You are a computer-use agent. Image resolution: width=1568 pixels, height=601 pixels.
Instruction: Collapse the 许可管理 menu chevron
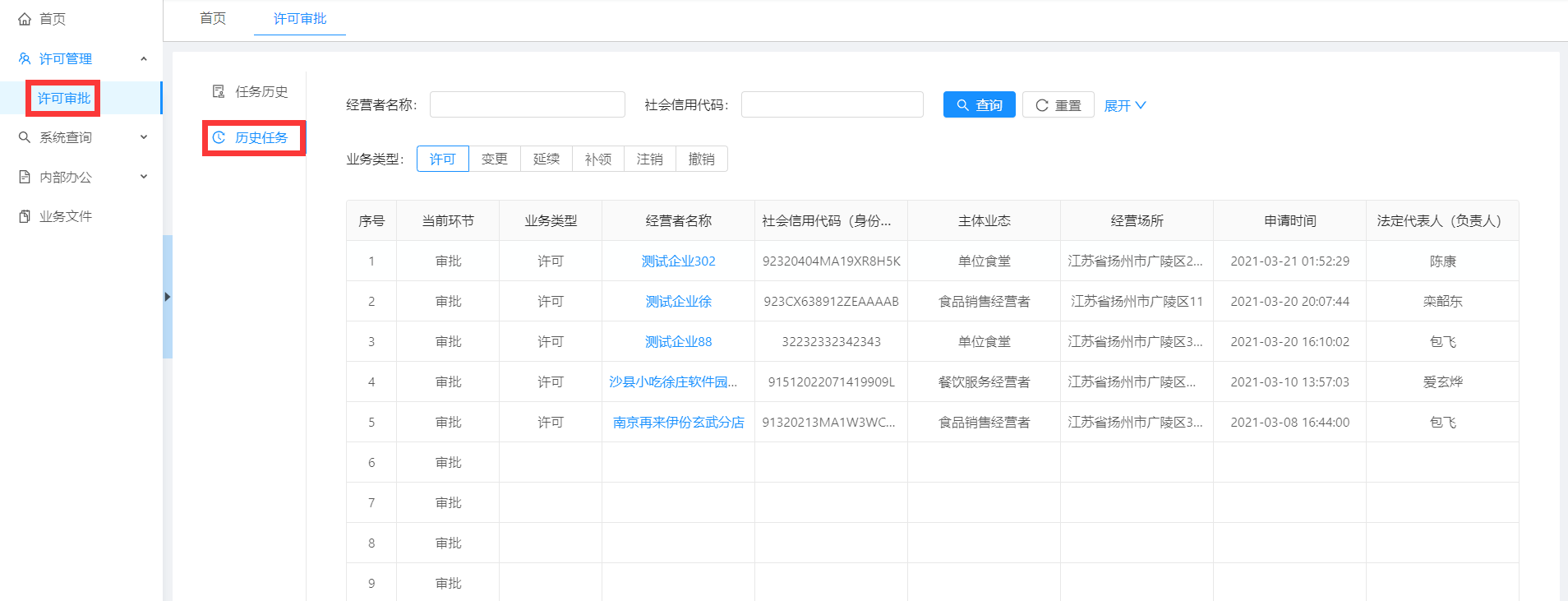144,58
